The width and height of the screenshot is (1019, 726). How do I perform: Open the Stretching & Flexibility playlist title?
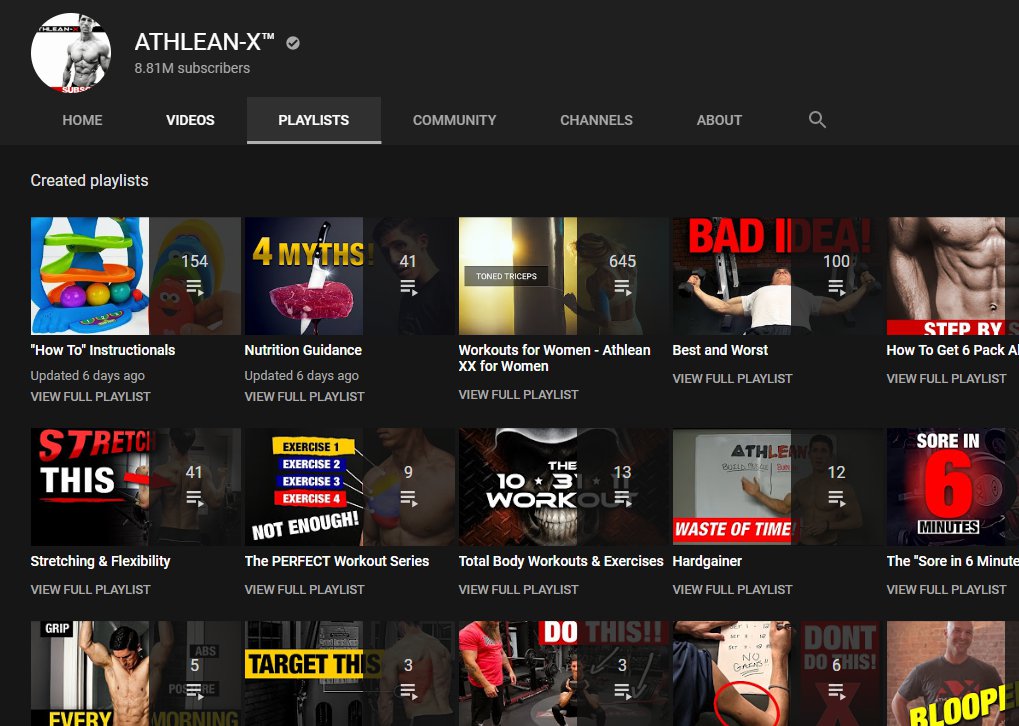pos(100,562)
